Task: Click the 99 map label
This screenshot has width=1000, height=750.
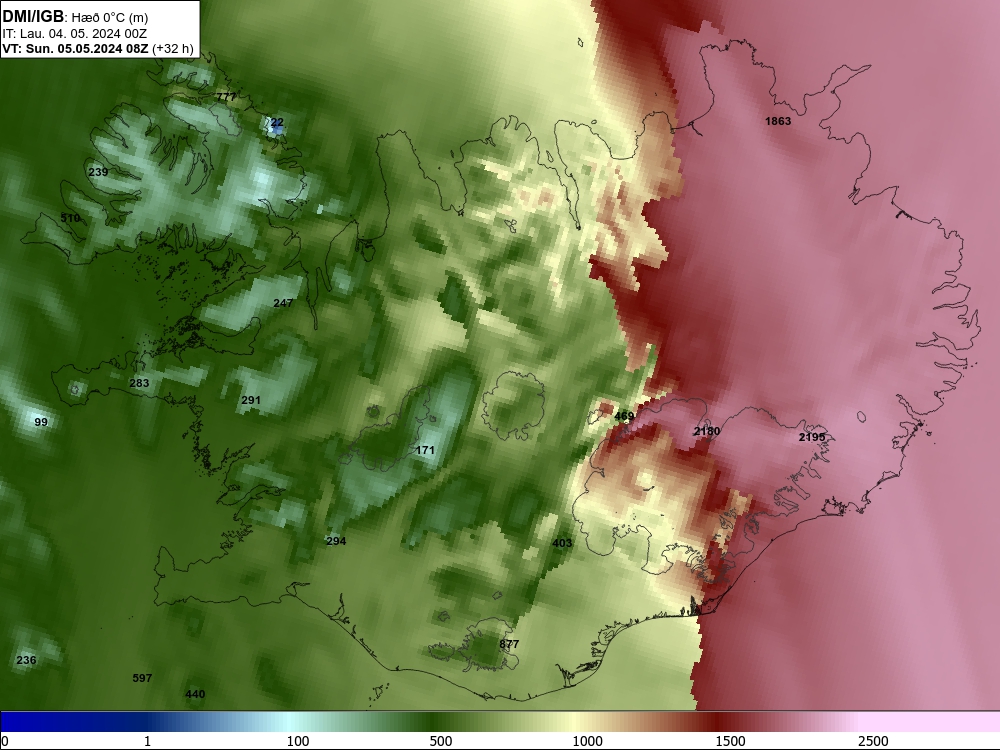Action: (41, 422)
